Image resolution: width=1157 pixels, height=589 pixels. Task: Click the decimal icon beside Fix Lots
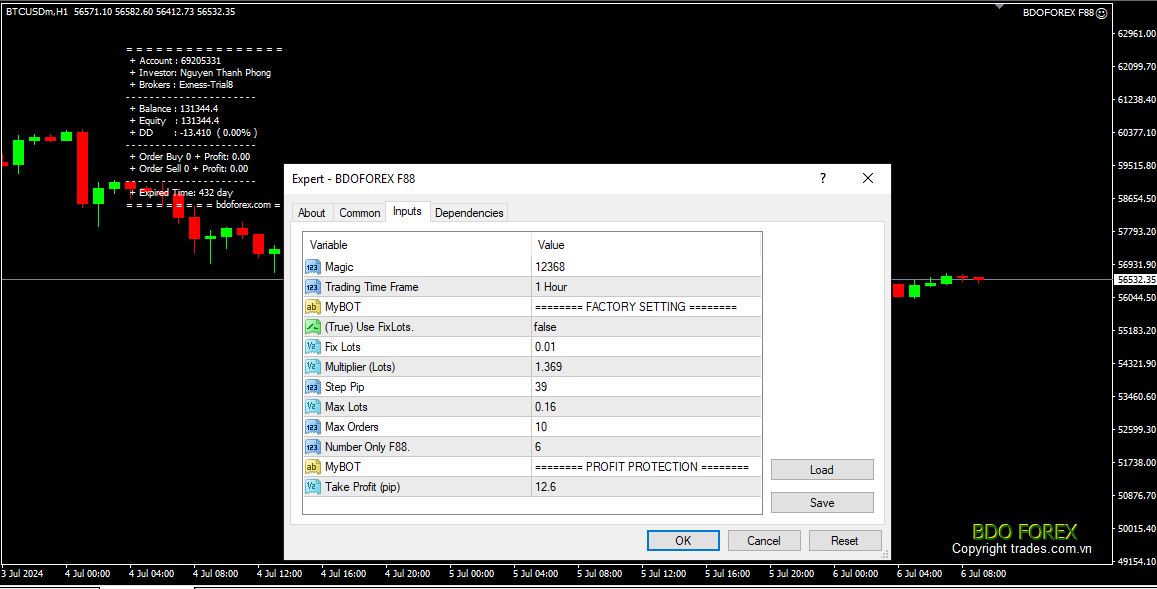[313, 347]
